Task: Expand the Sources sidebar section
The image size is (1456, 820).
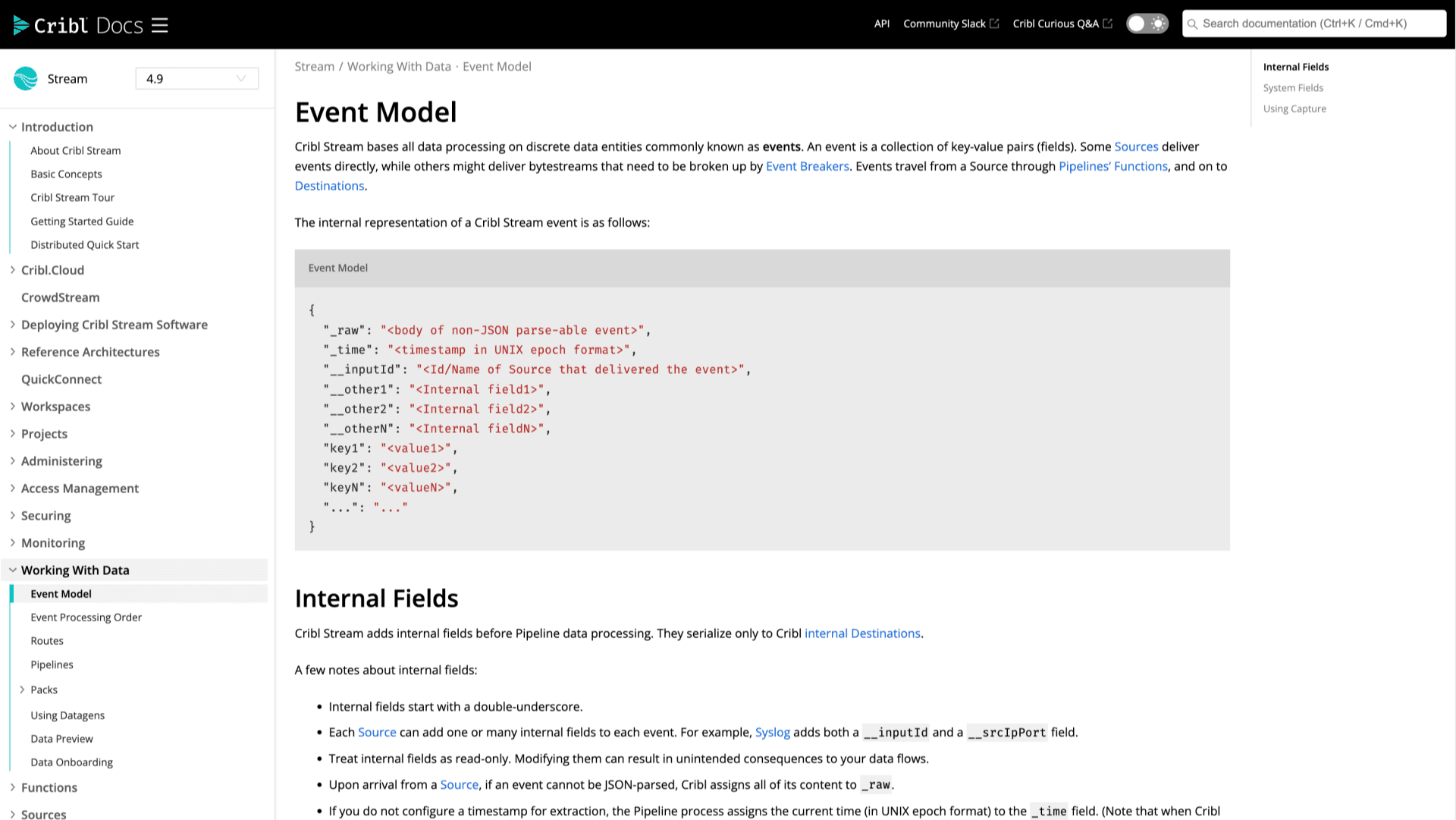Action: click(x=13, y=814)
